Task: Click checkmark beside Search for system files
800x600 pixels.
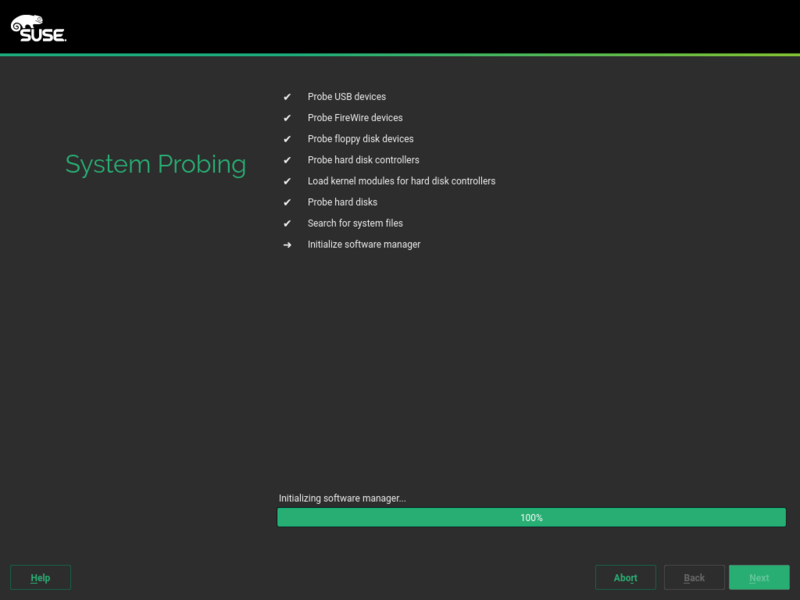Action: [x=287, y=223]
